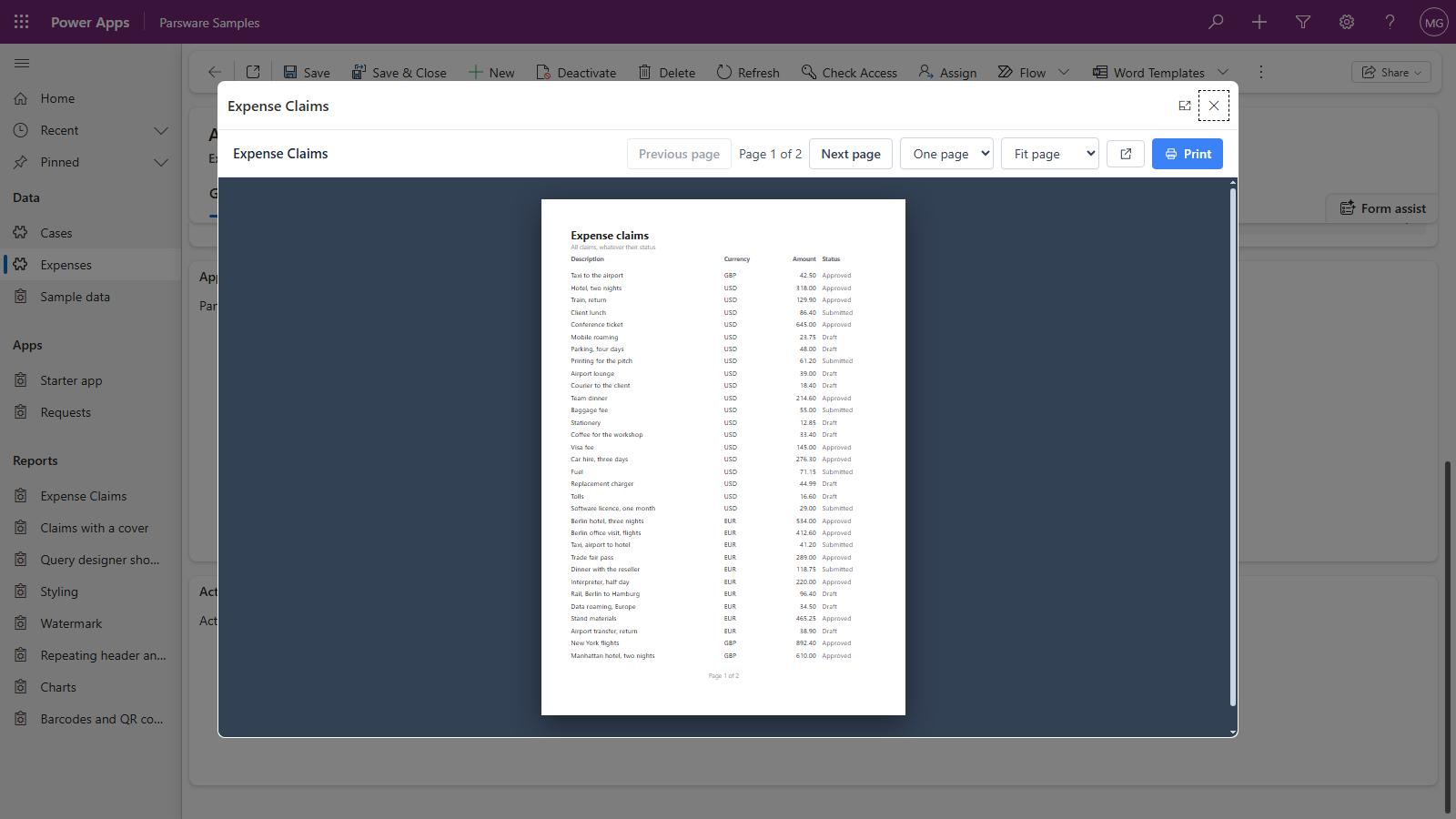This screenshot has width=1456, height=819.
Task: Open Sample data in the sidebar
Action: (x=91, y=297)
